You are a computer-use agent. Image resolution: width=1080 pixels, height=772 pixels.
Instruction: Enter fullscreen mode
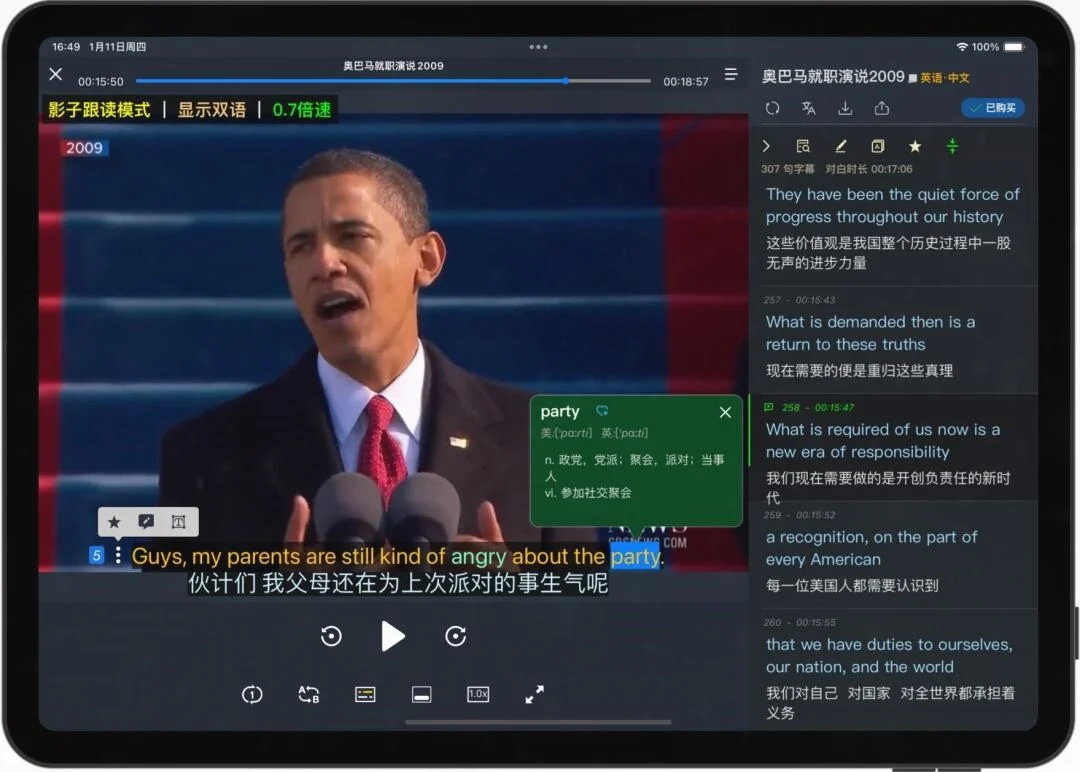coord(534,694)
